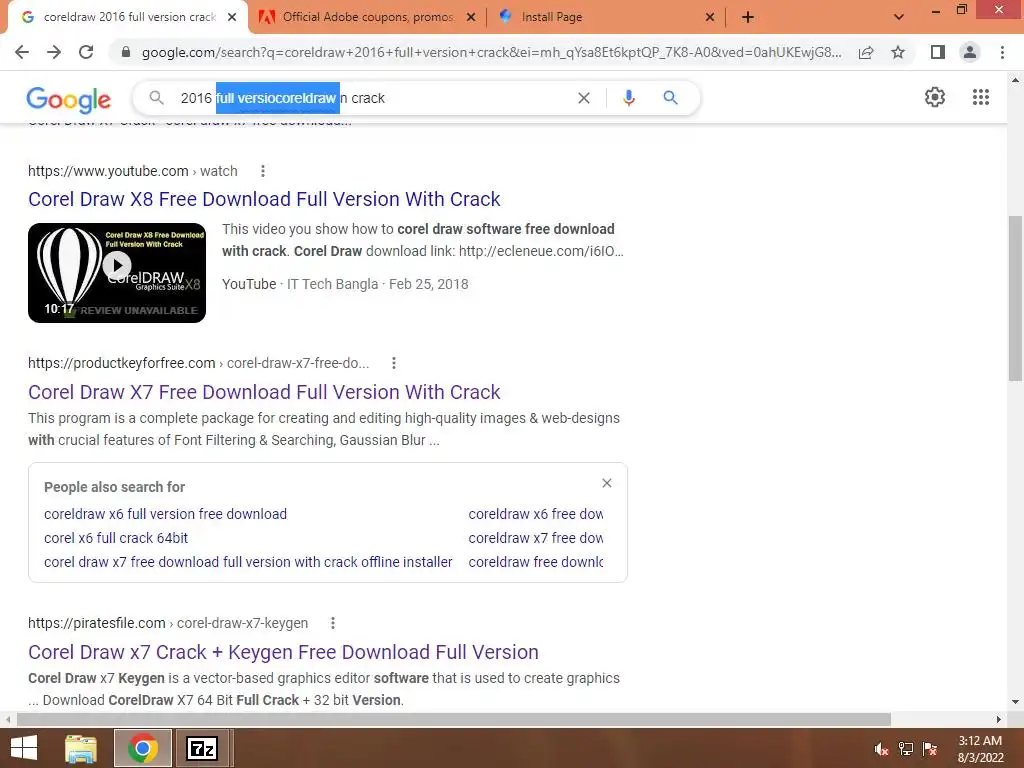Screen dimensions: 1024x768
Task: Close People also search for box
Action: (607, 483)
